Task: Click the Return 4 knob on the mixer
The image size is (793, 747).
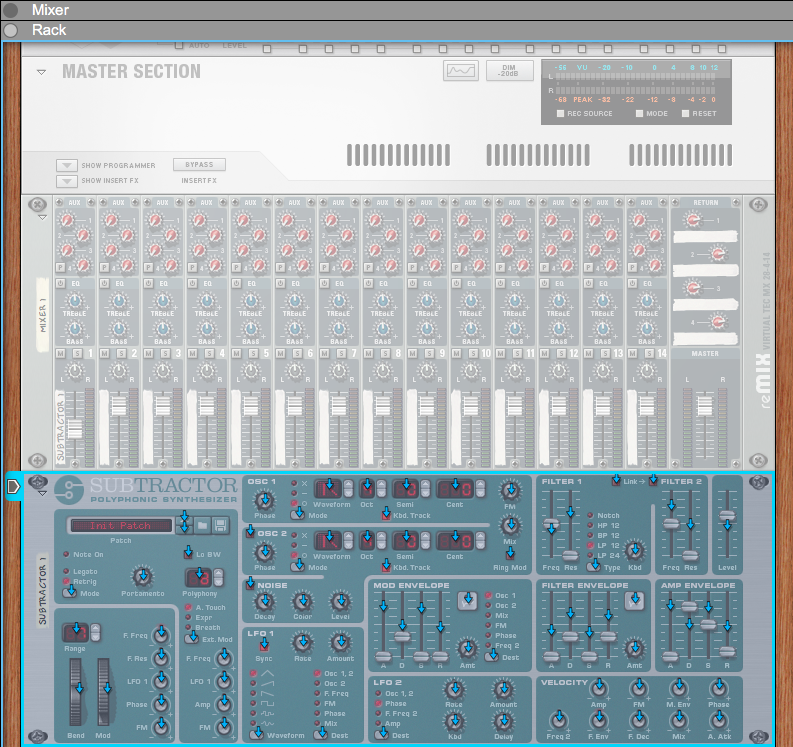Action: [717, 322]
